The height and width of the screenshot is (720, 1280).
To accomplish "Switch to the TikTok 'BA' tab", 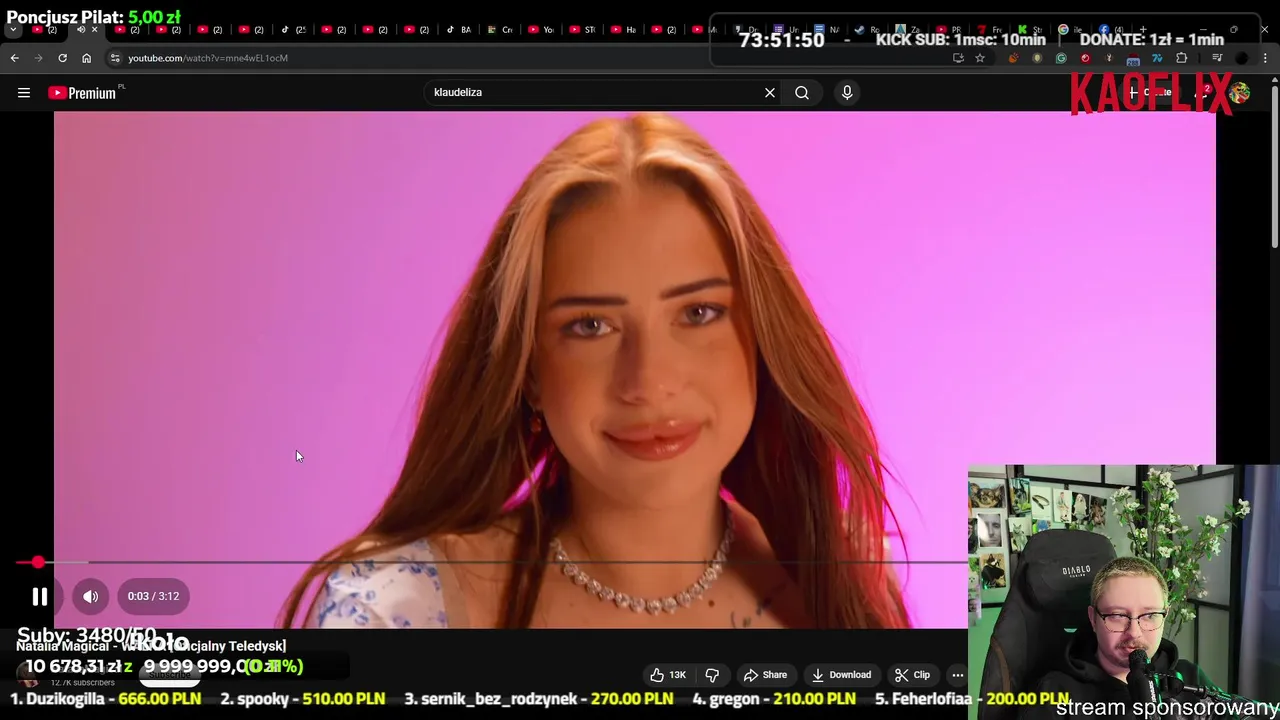I will (458, 30).
